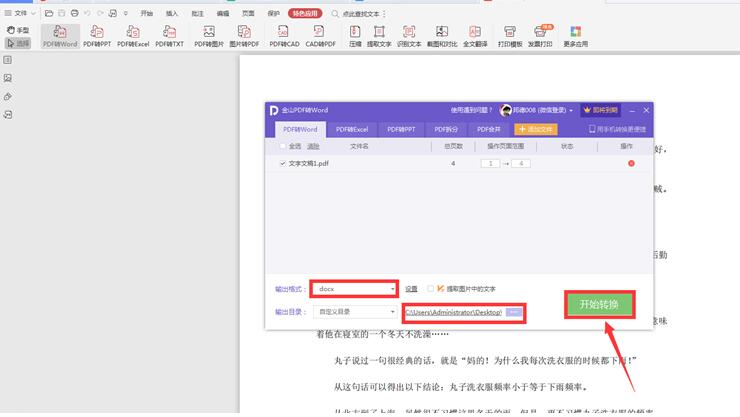Open the 自定义目录 output directory dropdown
The image size is (740, 417).
(x=354, y=312)
